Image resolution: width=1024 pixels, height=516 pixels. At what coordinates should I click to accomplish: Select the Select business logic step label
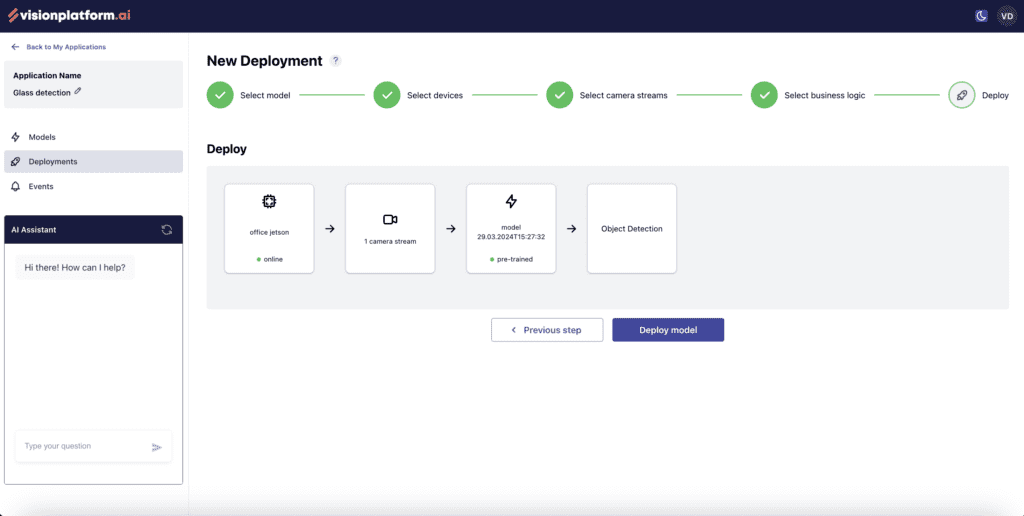pos(825,95)
